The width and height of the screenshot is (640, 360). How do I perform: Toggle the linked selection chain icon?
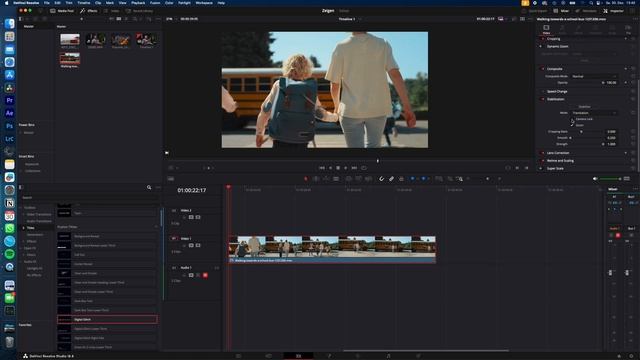391,179
